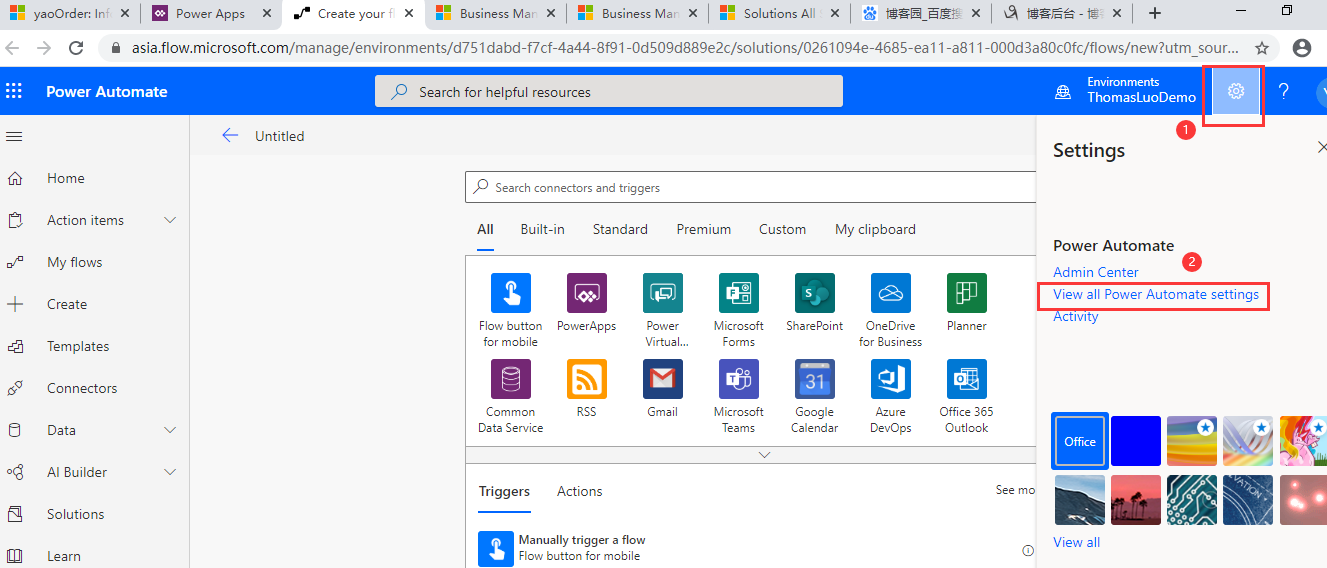
Task: Select the palm trees sunset theme
Action: (x=1136, y=500)
